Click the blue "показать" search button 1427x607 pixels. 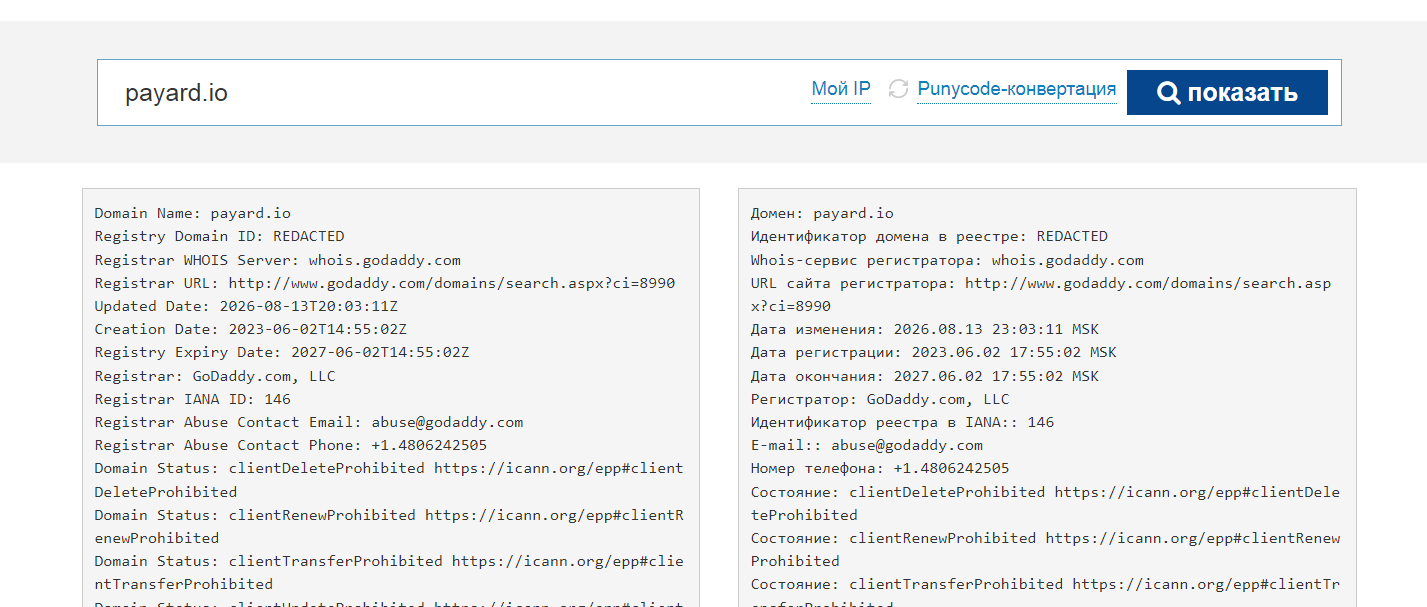pos(1227,93)
